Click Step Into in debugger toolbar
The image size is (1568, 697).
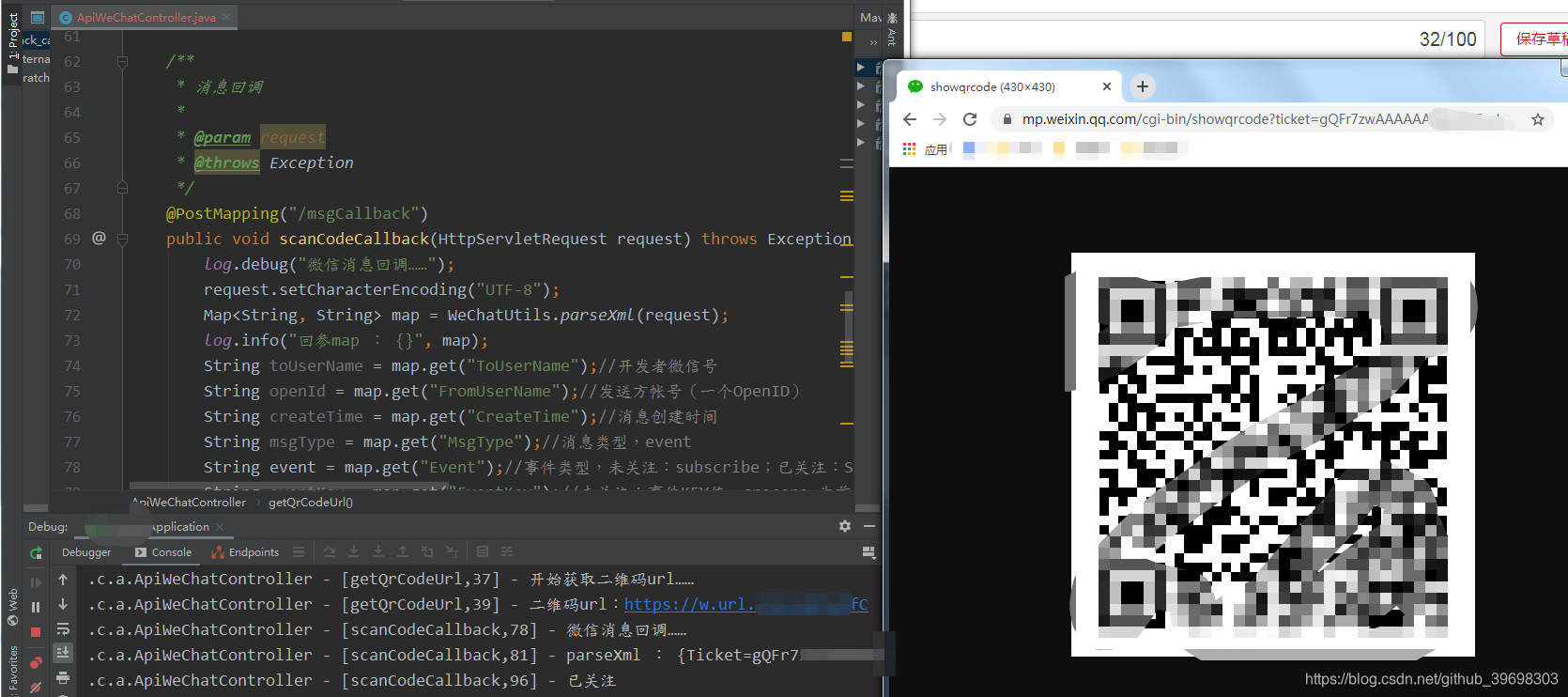point(354,552)
